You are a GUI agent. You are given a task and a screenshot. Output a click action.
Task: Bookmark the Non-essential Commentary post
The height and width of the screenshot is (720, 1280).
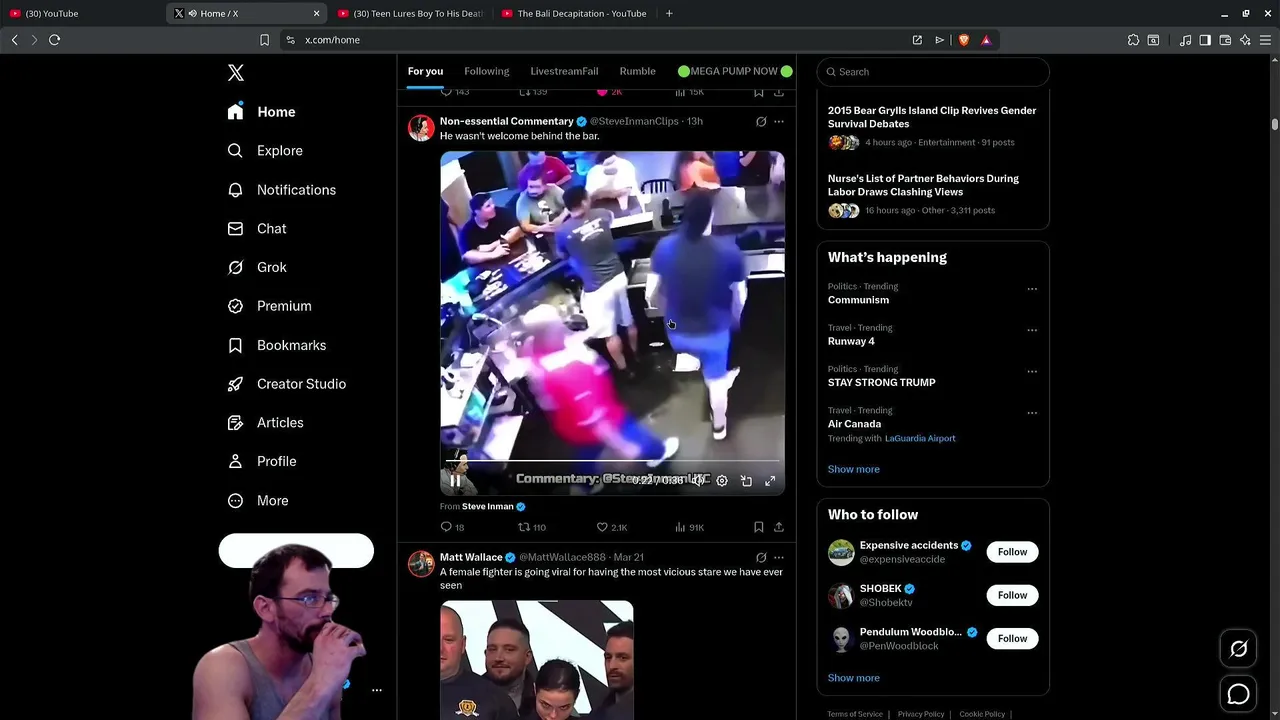coord(758,527)
